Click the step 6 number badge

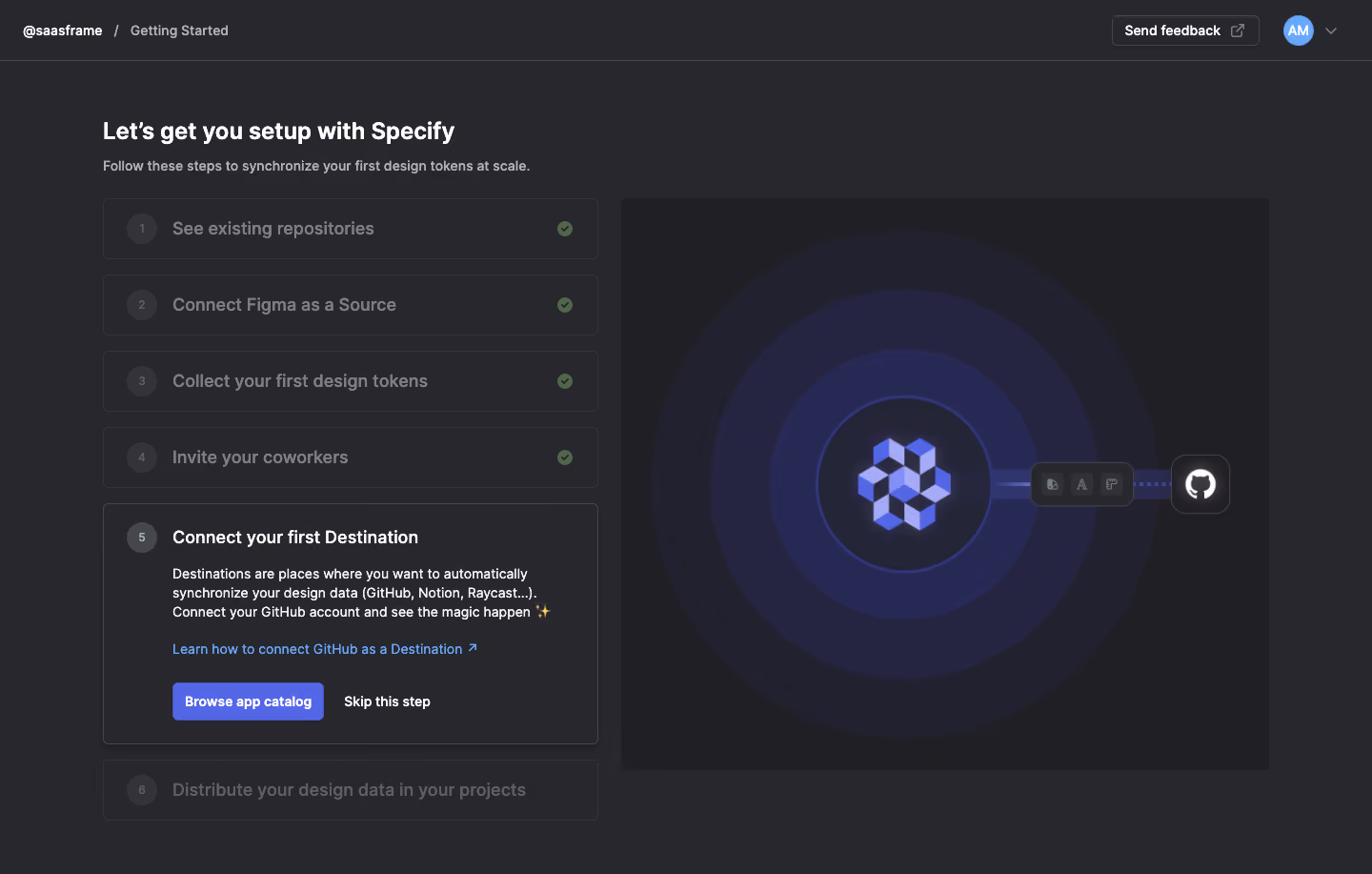pyautogui.click(x=142, y=790)
